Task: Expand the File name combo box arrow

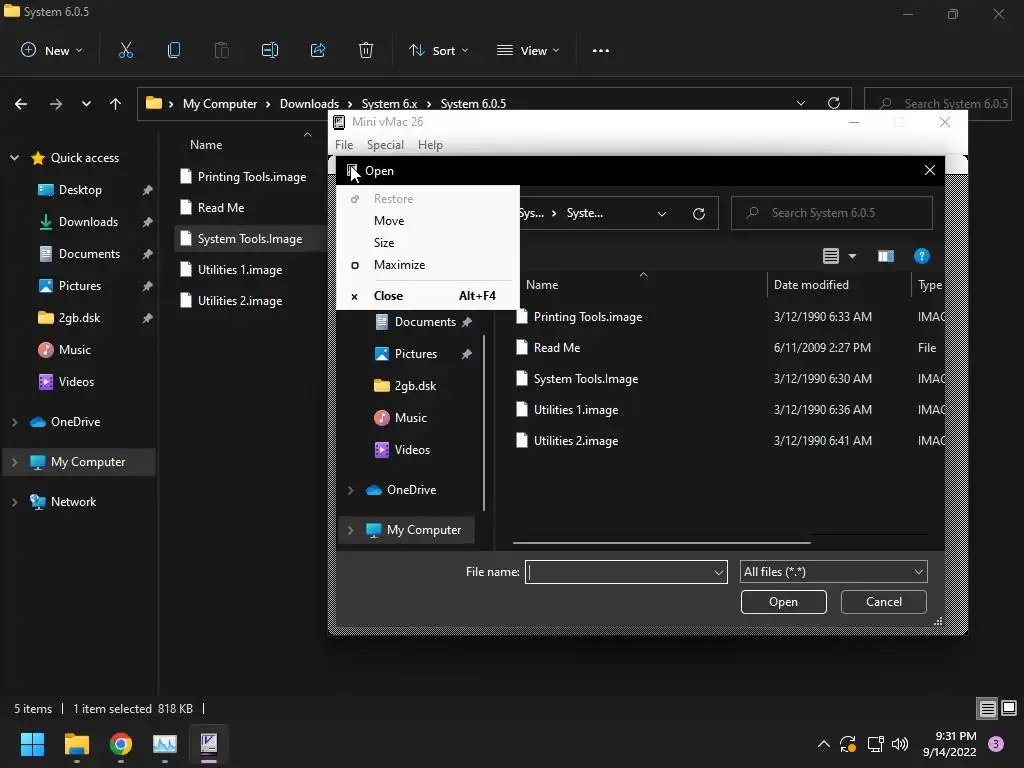Action: (x=718, y=573)
